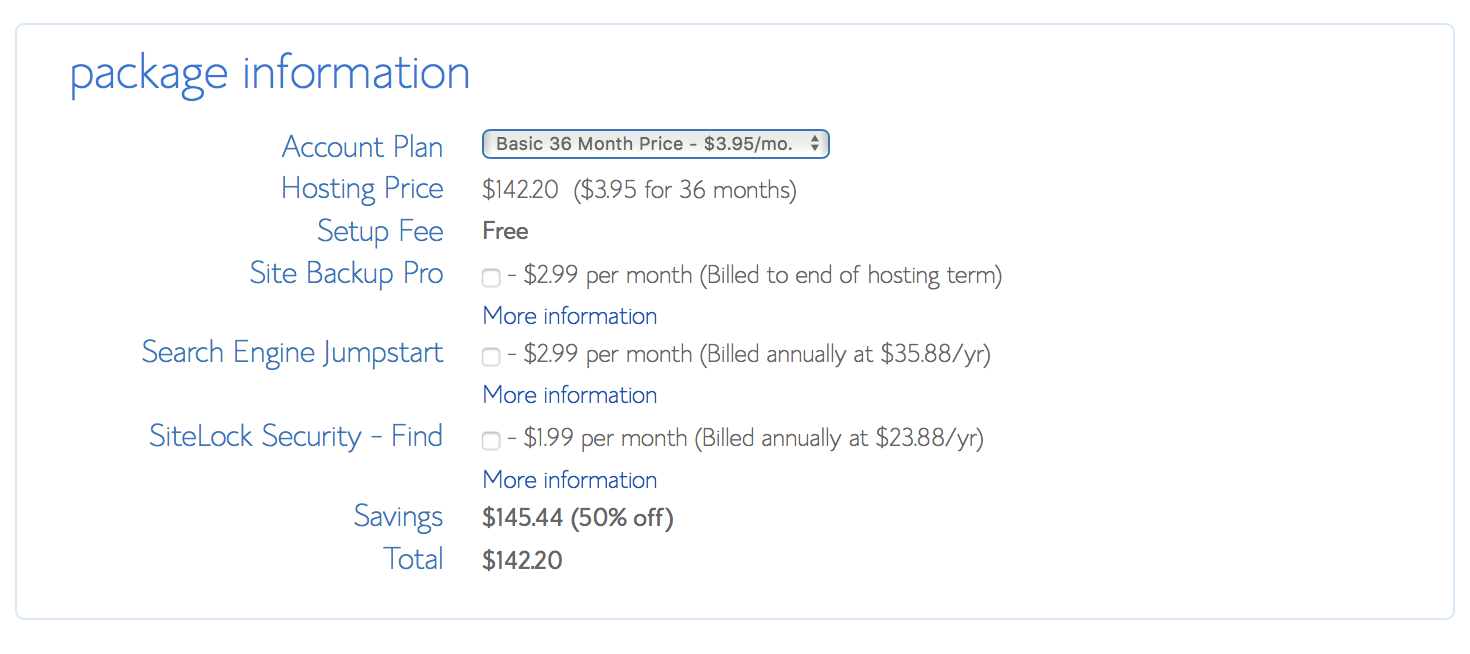Click the $142.20 hosting price amount

520,190
